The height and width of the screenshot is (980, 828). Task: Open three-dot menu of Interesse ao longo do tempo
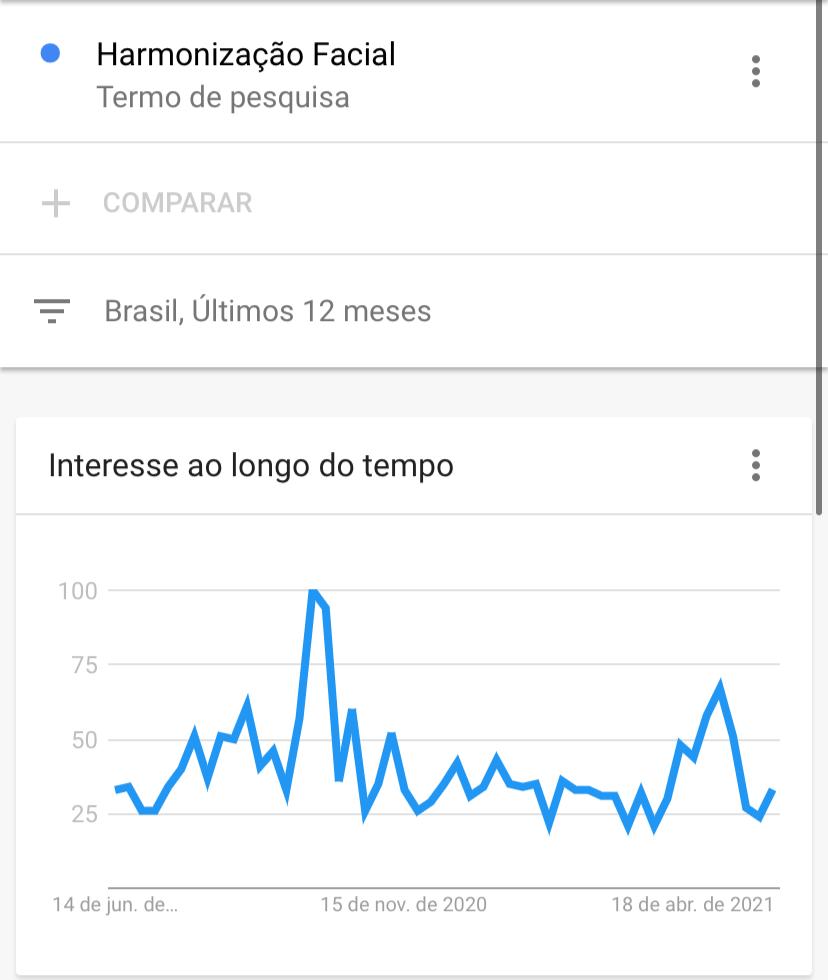pyautogui.click(x=756, y=465)
